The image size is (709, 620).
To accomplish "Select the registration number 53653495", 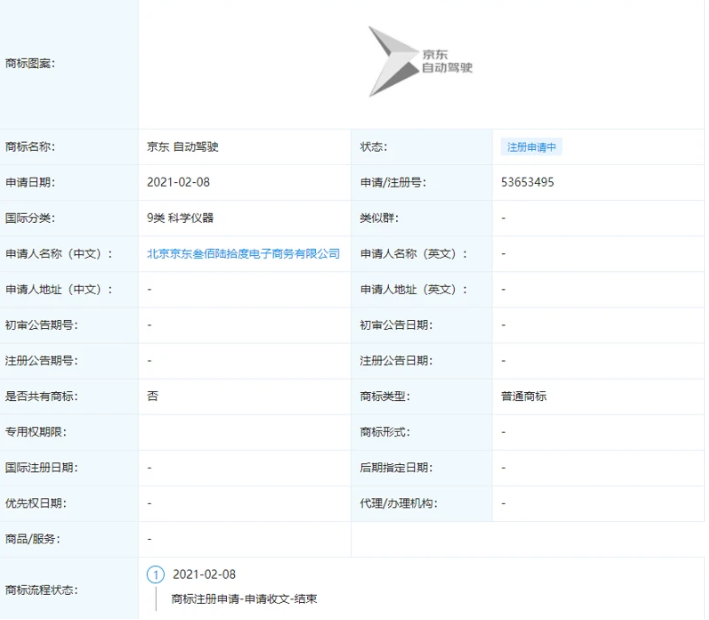I will point(527,183).
